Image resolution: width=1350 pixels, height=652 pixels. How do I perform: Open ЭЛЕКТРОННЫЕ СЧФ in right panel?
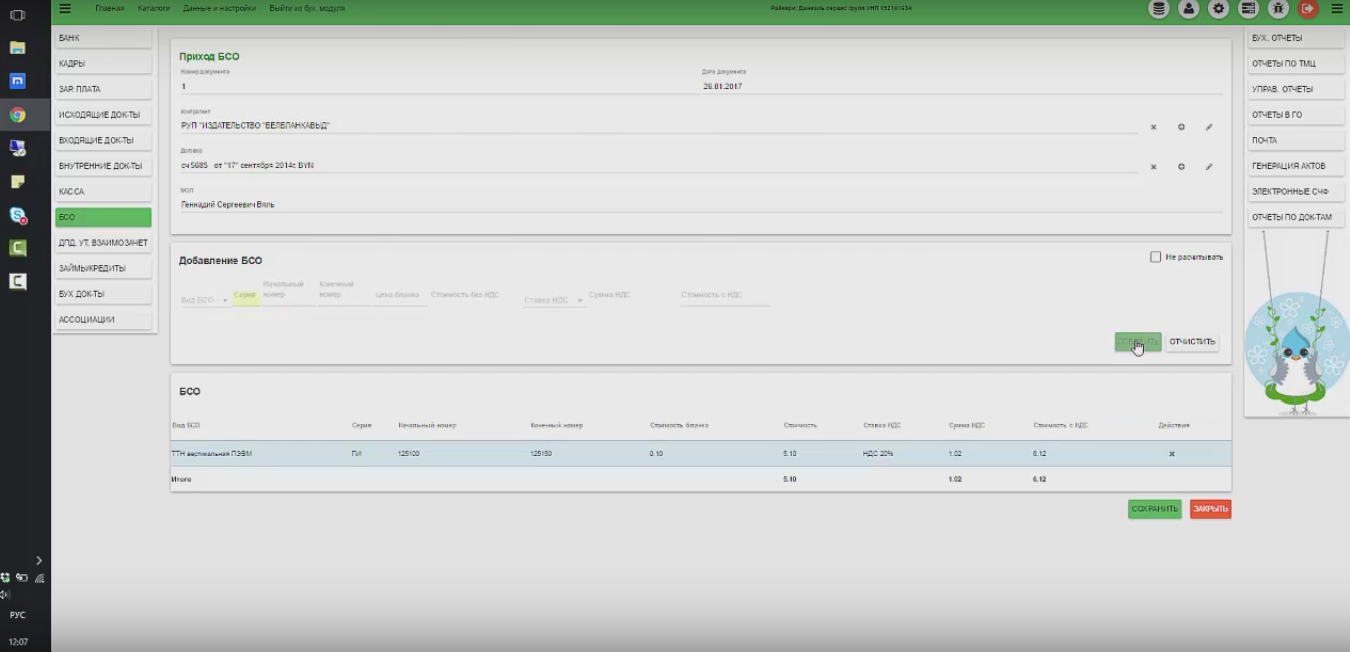click(1297, 192)
